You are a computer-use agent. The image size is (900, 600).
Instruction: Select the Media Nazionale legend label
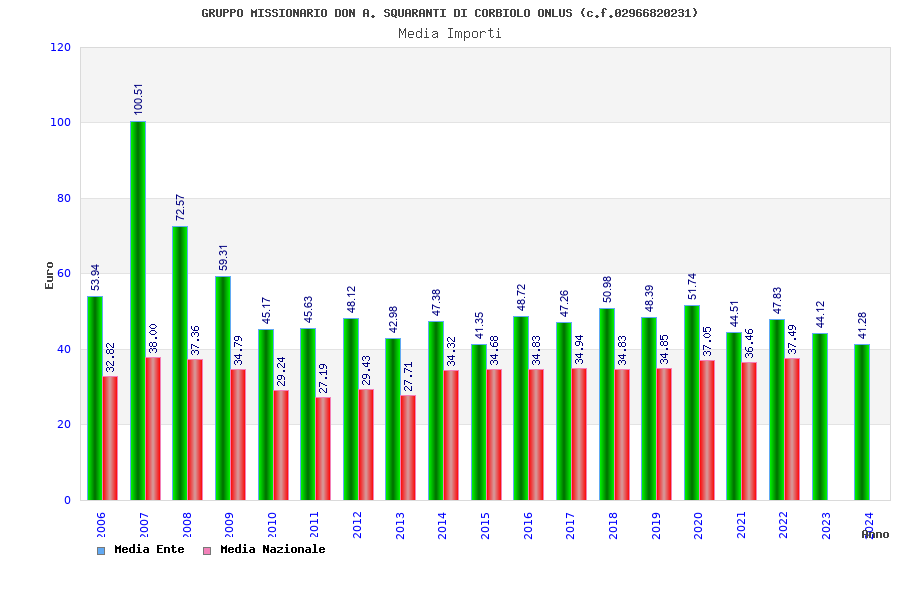(273, 549)
